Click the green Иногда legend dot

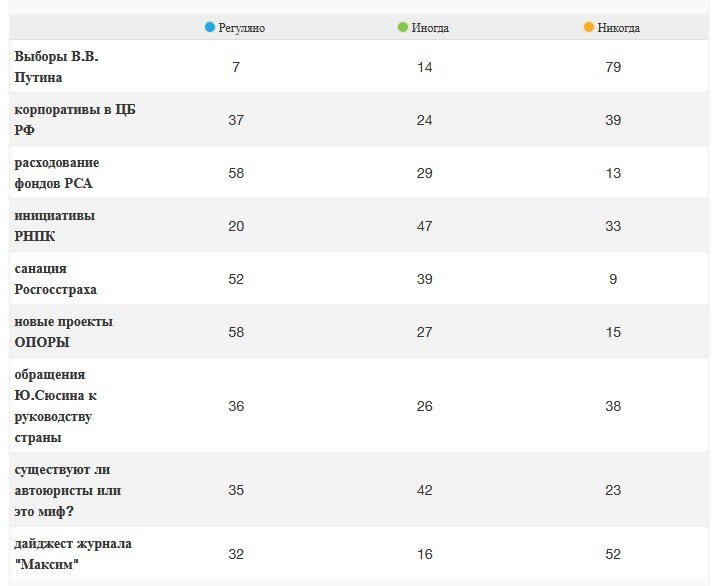pos(403,28)
